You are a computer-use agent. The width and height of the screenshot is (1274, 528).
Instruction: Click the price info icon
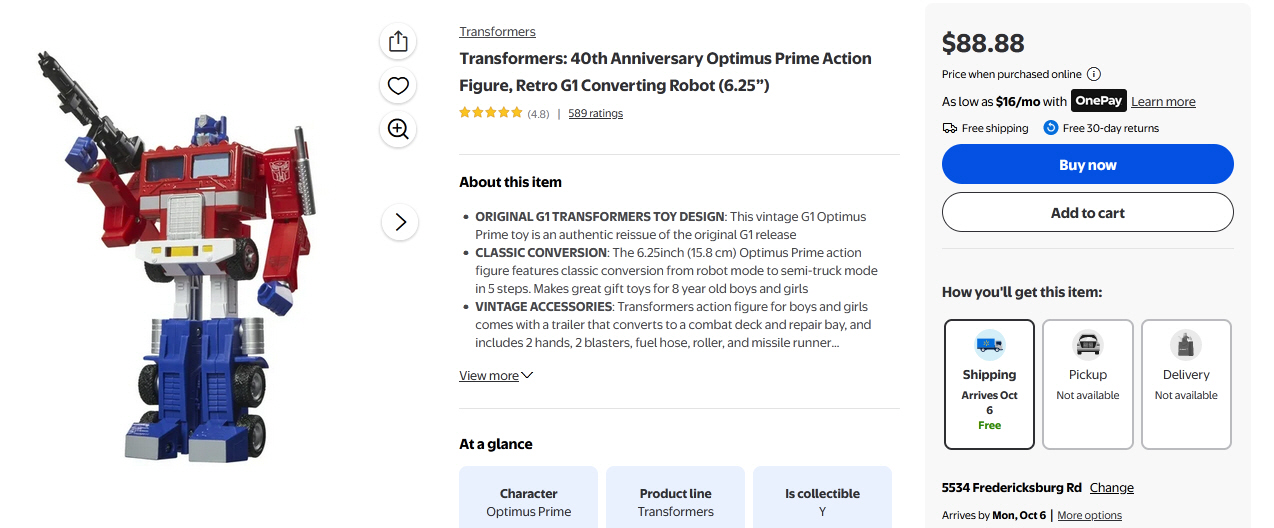point(1094,74)
